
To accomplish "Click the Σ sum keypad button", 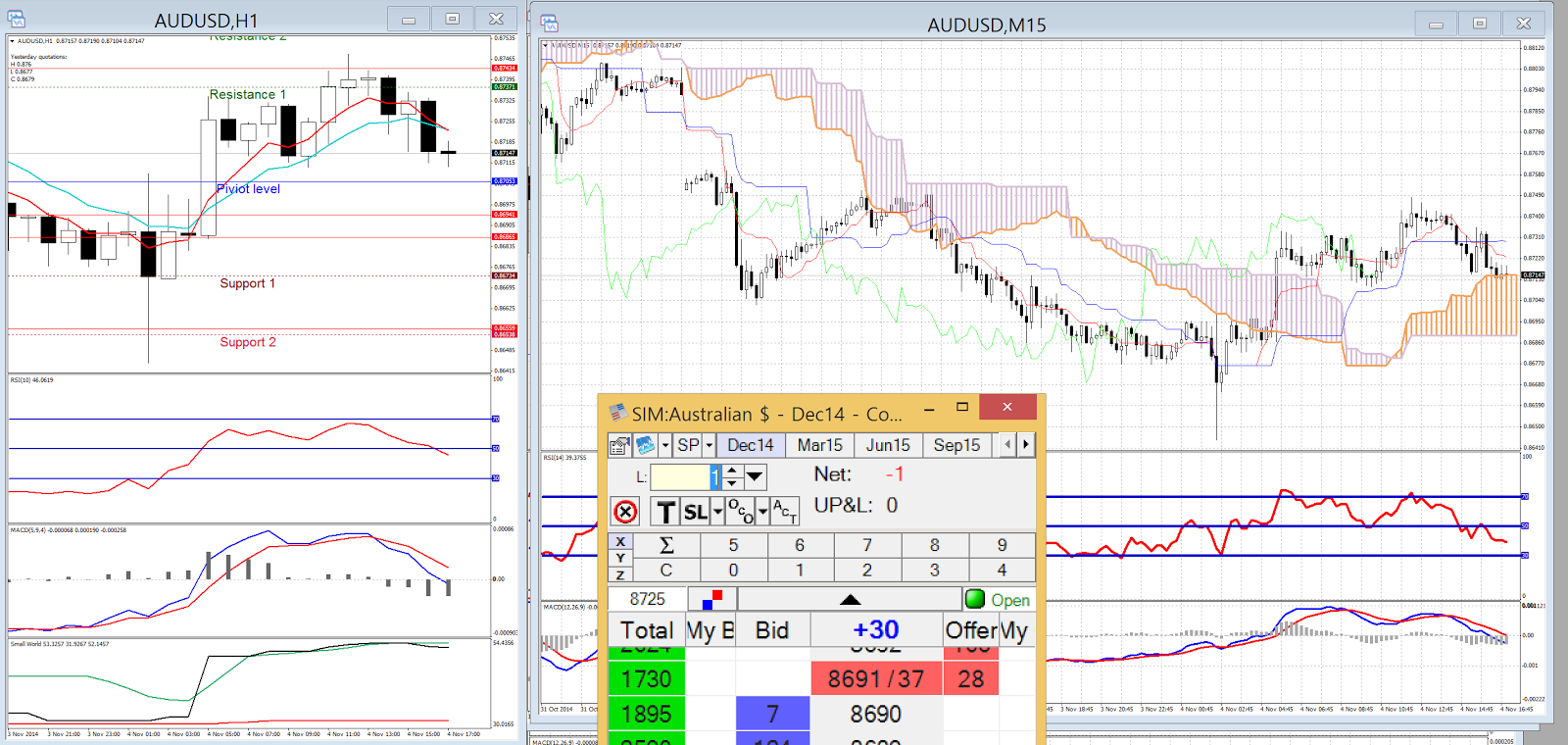I will (666, 546).
